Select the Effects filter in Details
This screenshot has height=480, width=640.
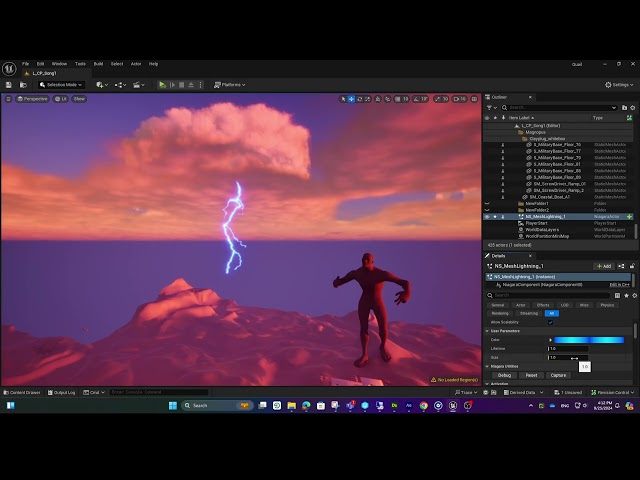[543, 305]
